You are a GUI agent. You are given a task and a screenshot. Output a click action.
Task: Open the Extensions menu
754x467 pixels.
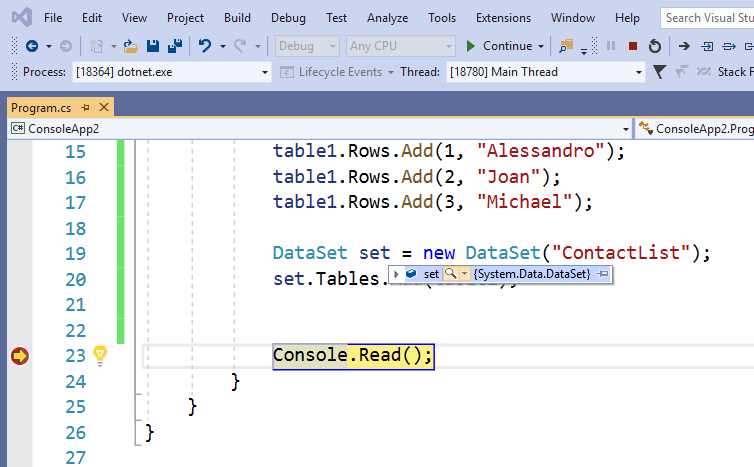503,18
